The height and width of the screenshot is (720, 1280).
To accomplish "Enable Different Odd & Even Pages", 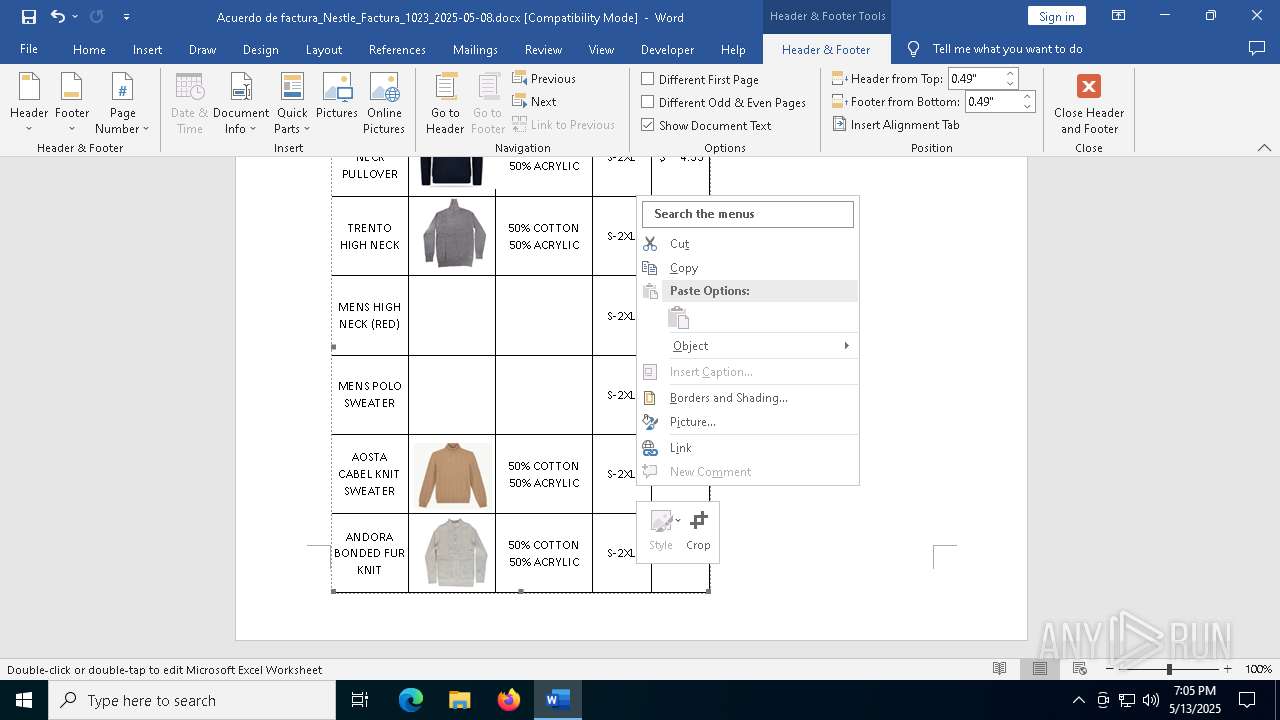I will tap(647, 102).
